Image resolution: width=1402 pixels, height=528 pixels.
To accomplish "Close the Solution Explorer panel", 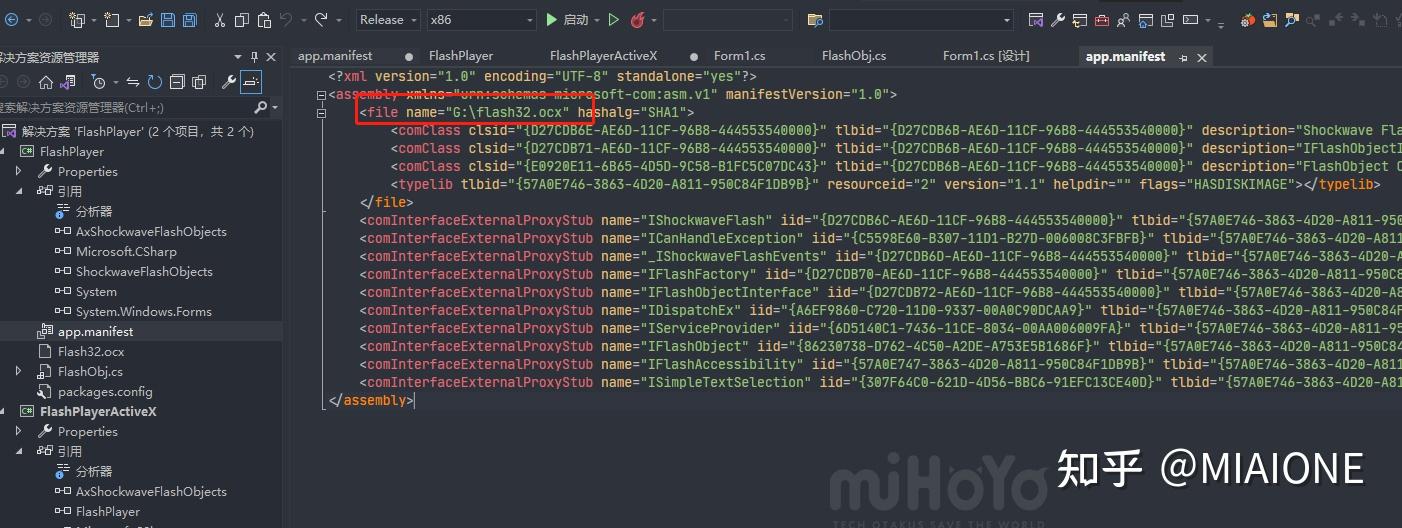I will (271, 57).
